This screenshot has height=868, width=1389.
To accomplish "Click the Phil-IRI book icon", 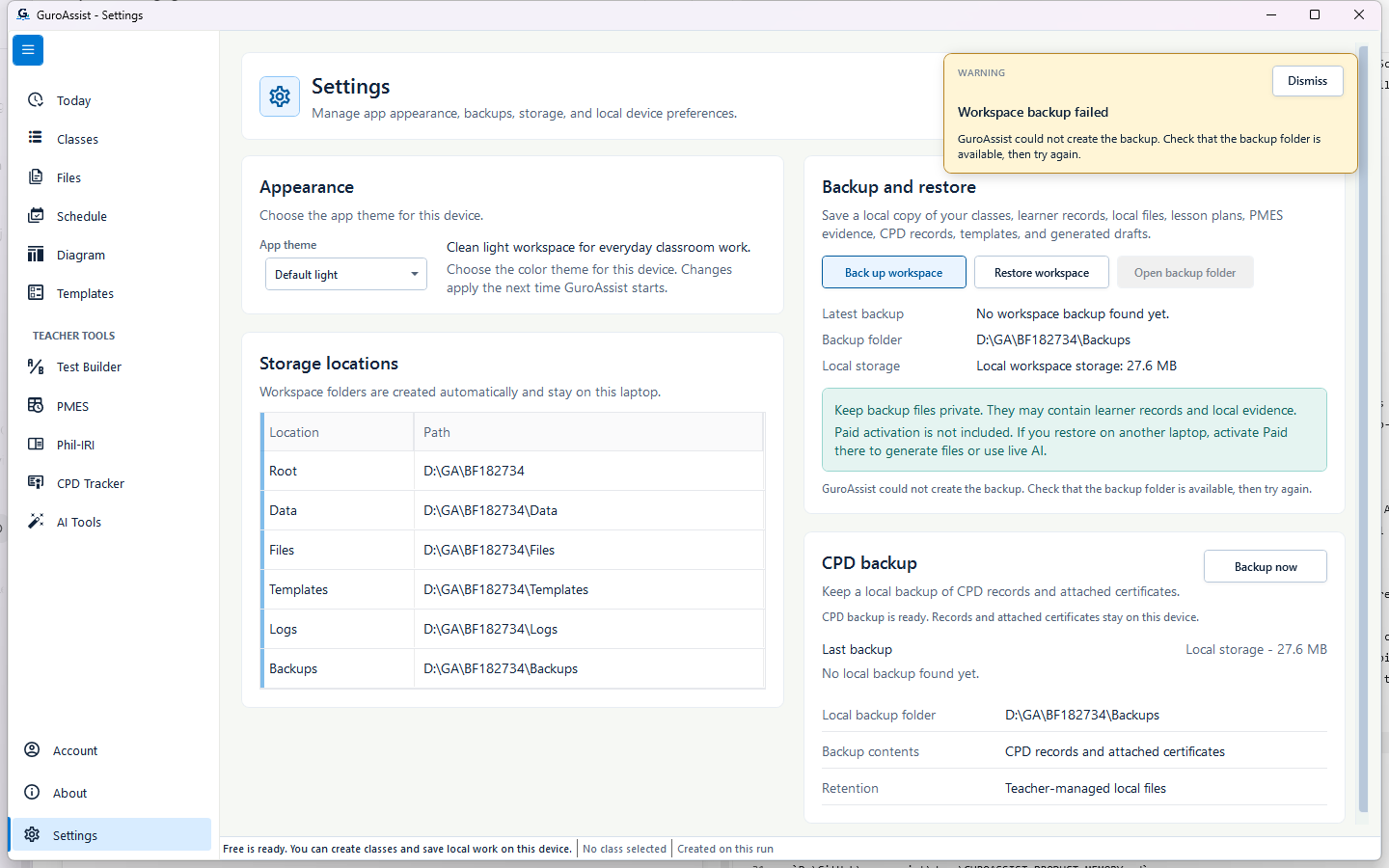I will pos(36,444).
